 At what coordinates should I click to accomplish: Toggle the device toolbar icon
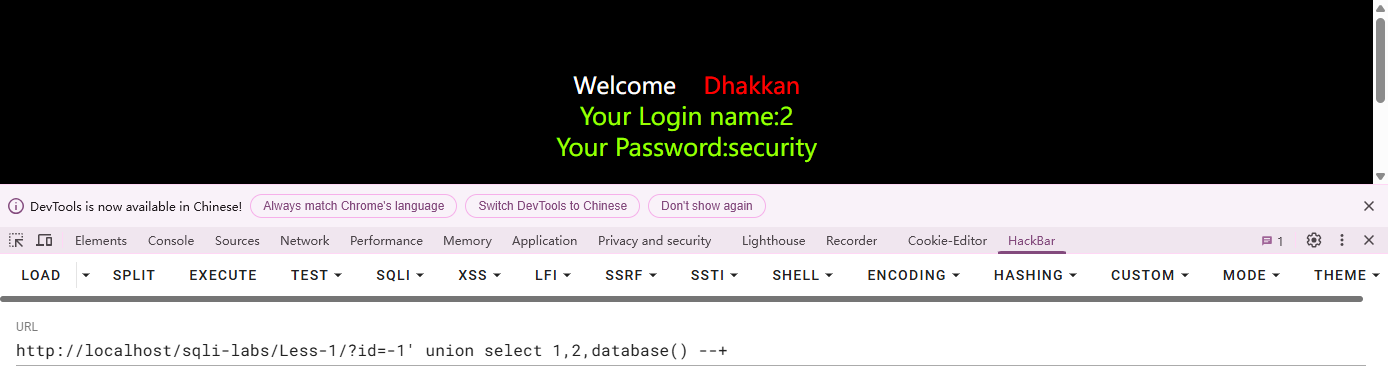pyautogui.click(x=44, y=240)
